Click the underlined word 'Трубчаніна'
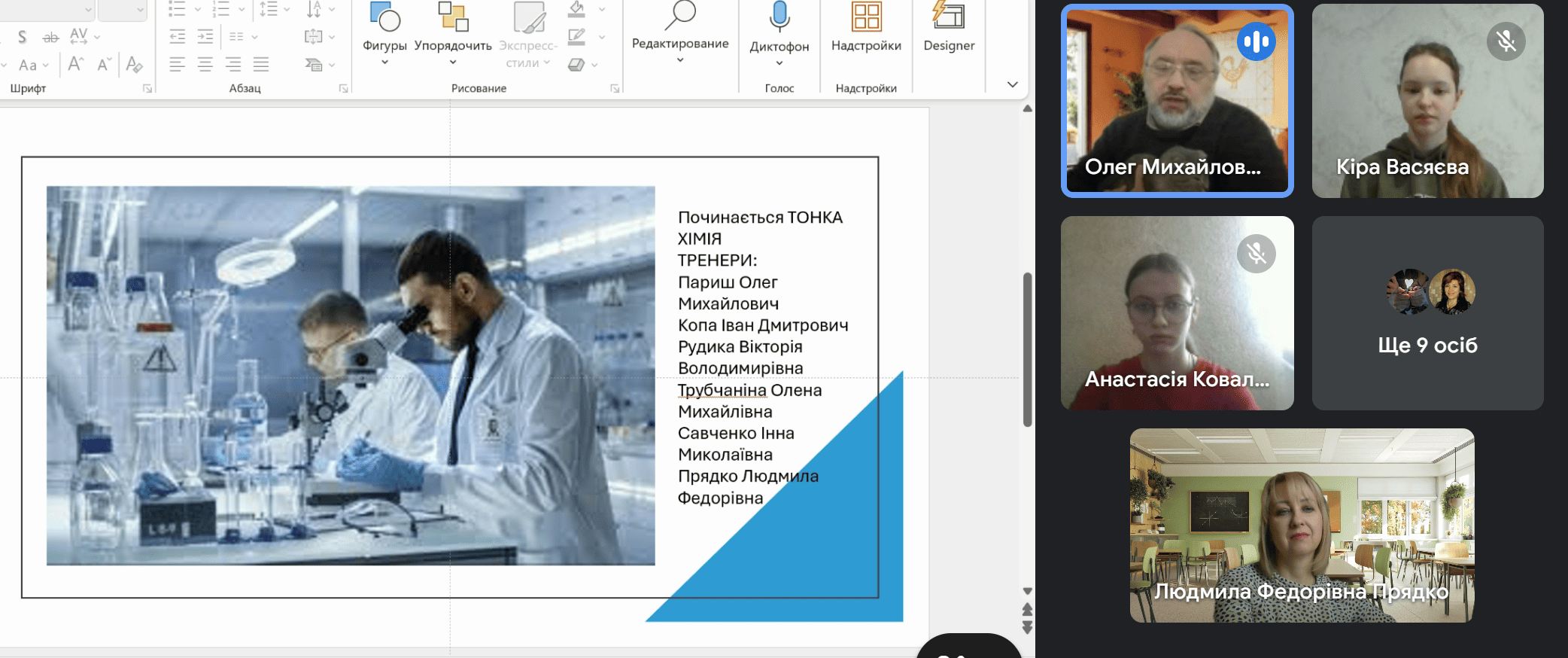This screenshot has width=1568, height=658. 722,390
